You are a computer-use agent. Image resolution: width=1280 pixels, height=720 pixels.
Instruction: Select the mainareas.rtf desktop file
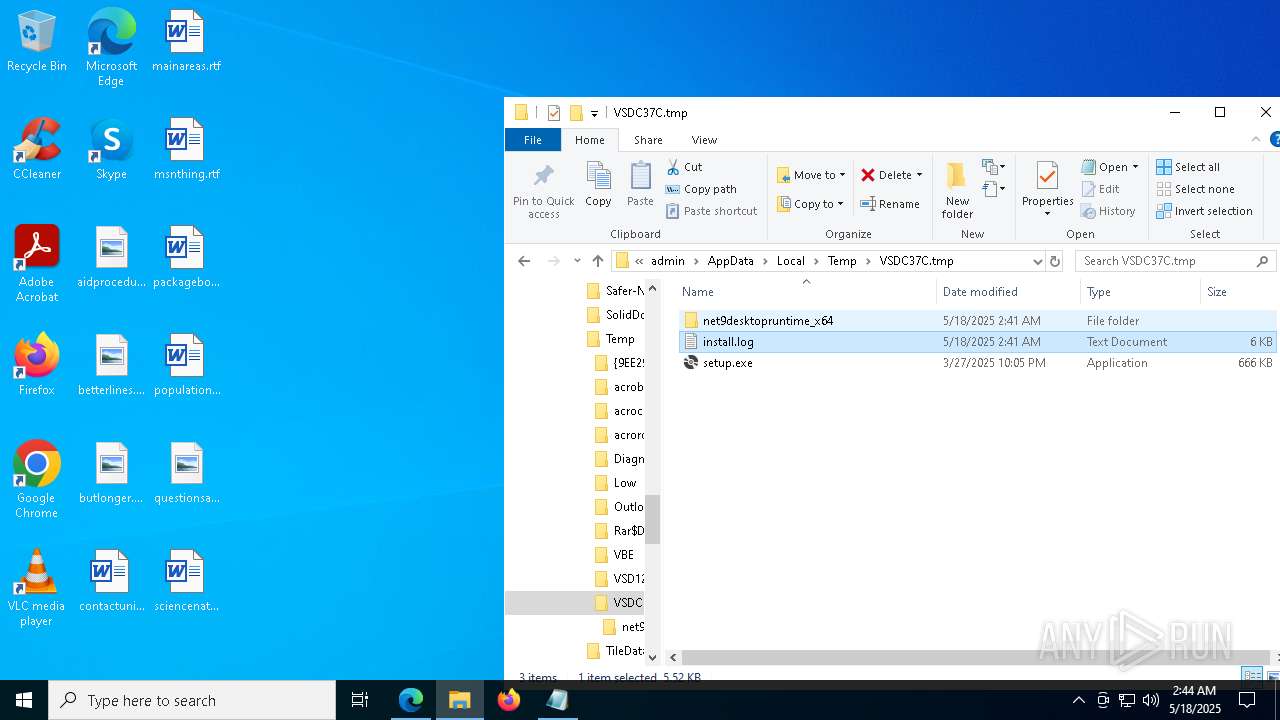tap(186, 42)
